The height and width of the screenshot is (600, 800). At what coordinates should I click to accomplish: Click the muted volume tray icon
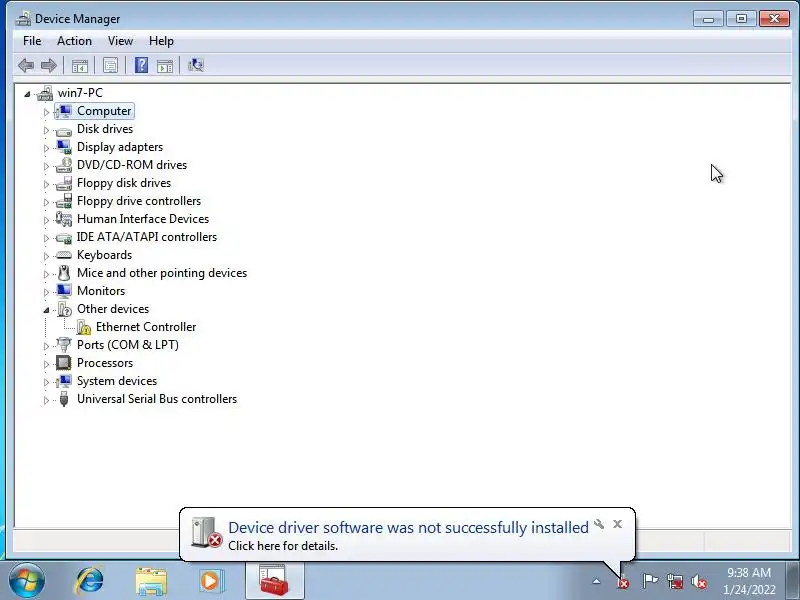tap(698, 581)
